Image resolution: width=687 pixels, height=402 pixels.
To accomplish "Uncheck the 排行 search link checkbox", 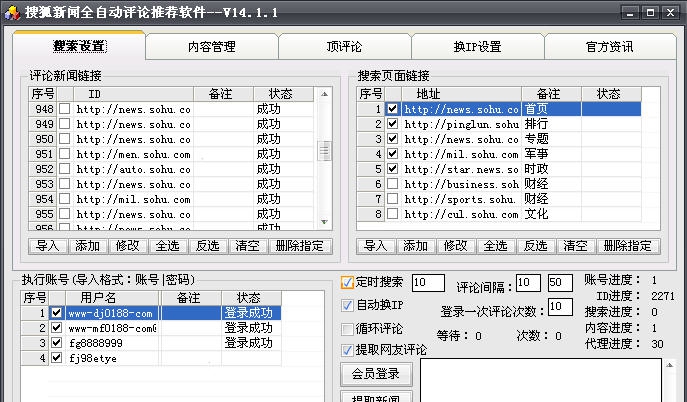I will coord(393,124).
